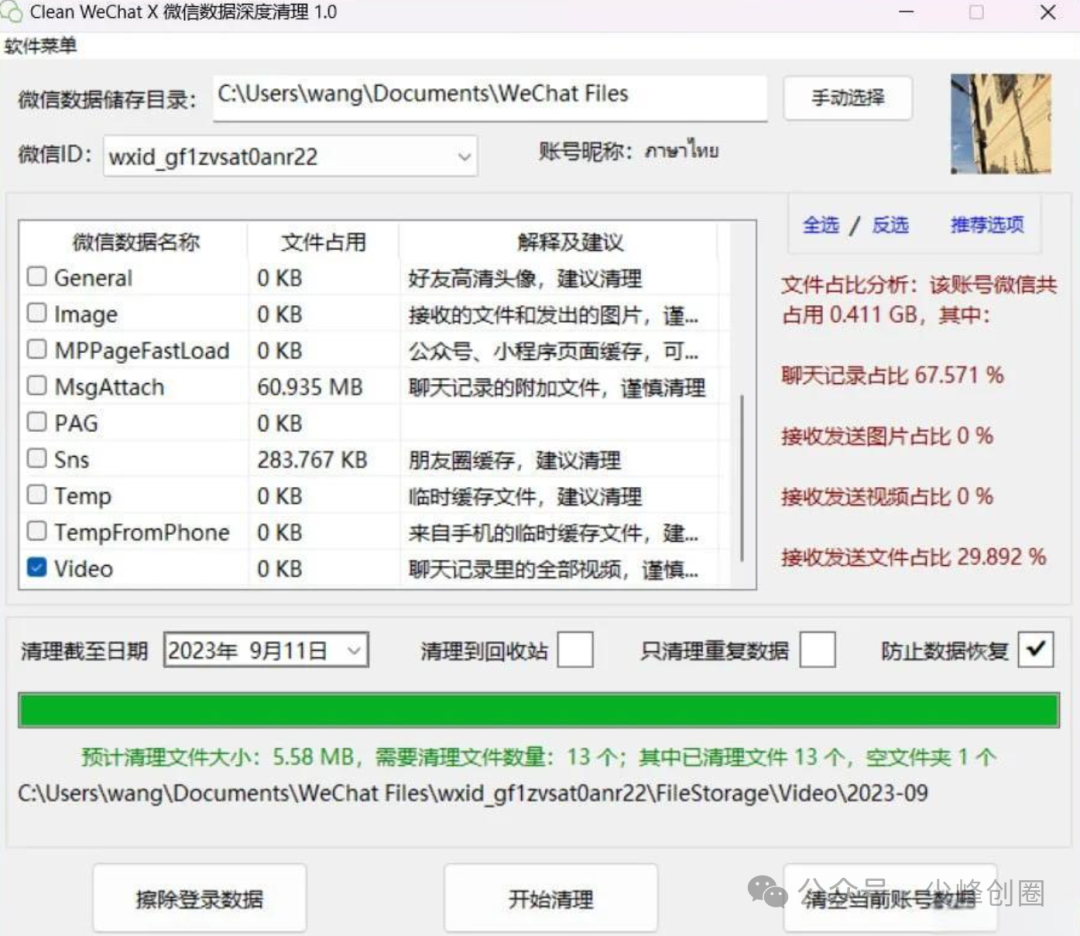Check the MPPageFastLoad checkbox
The height and width of the screenshot is (936, 1080).
(x=37, y=350)
